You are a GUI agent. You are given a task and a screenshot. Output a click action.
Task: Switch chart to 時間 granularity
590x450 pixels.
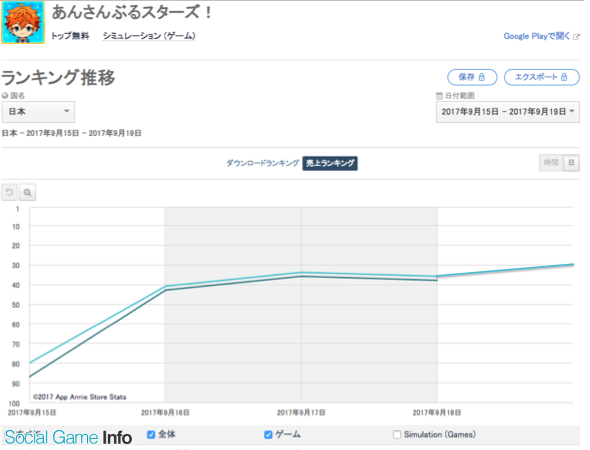click(551, 163)
